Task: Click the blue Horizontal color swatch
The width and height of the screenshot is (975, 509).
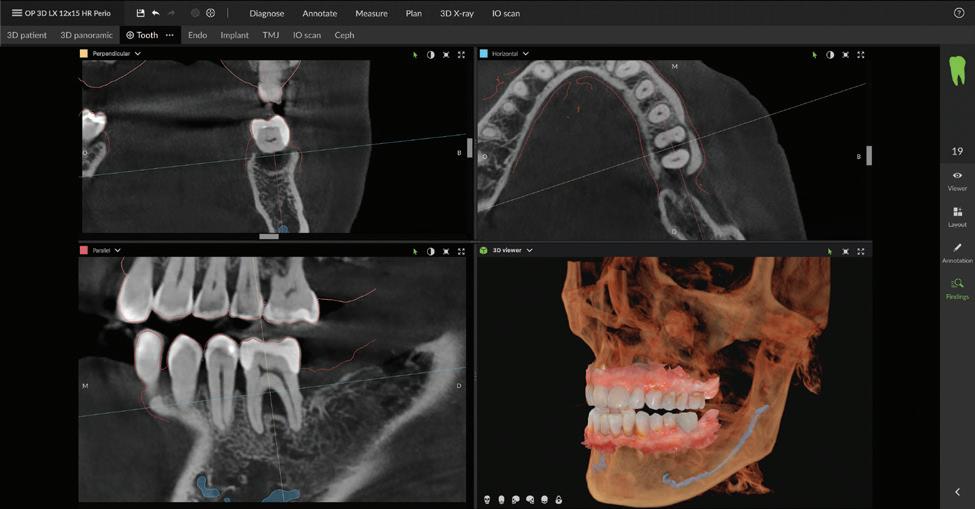Action: point(483,53)
